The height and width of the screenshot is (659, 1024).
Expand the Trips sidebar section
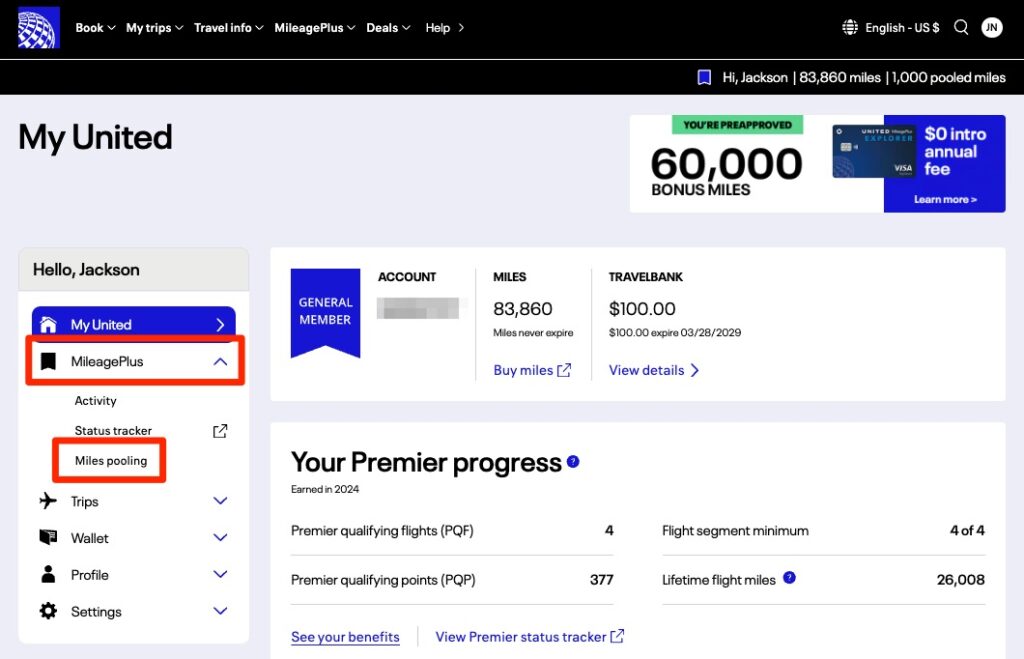coord(220,501)
